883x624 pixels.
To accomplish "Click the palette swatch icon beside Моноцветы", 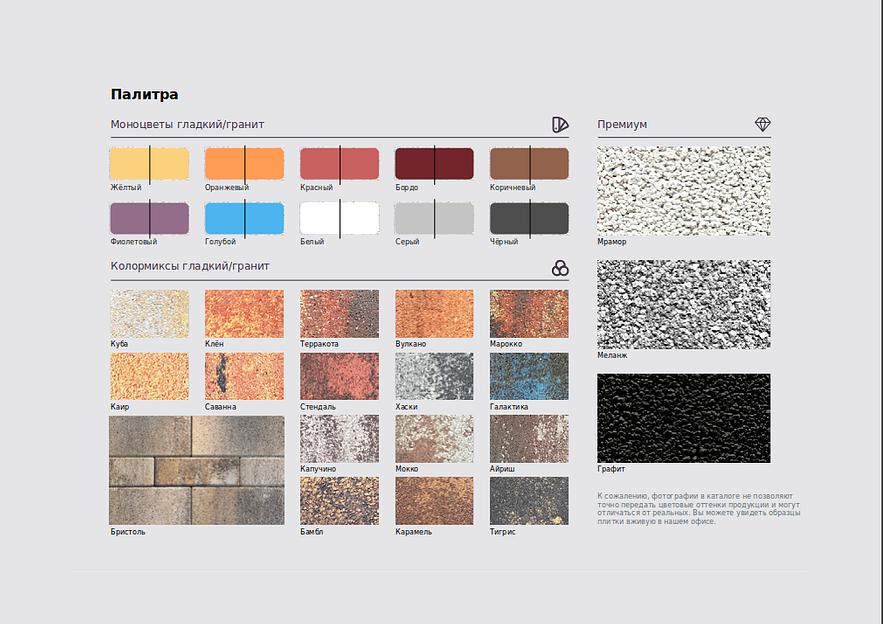I will tap(560, 124).
